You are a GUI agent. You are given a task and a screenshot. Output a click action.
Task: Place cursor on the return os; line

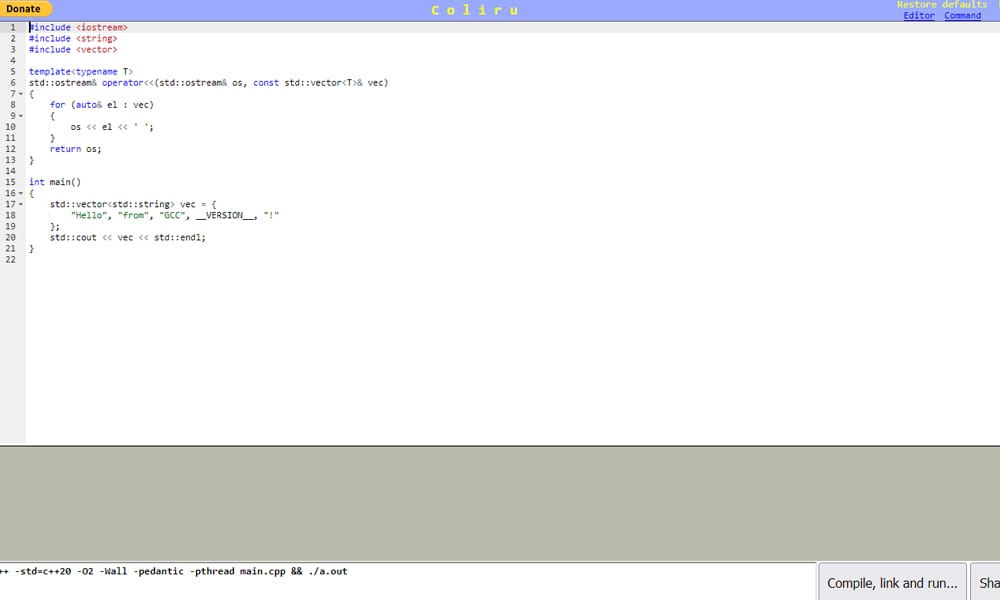click(x=76, y=149)
